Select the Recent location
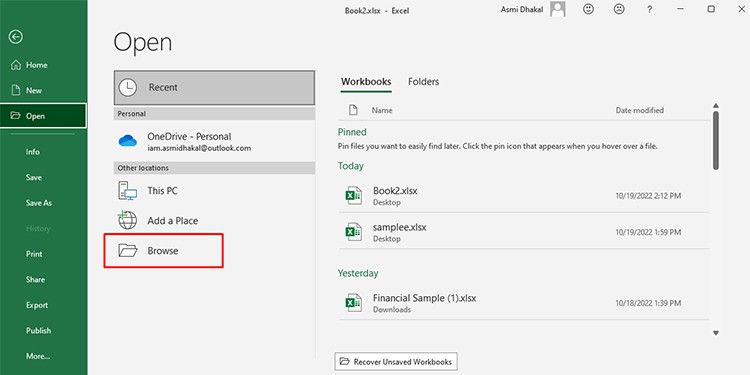The image size is (750, 375). (214, 88)
